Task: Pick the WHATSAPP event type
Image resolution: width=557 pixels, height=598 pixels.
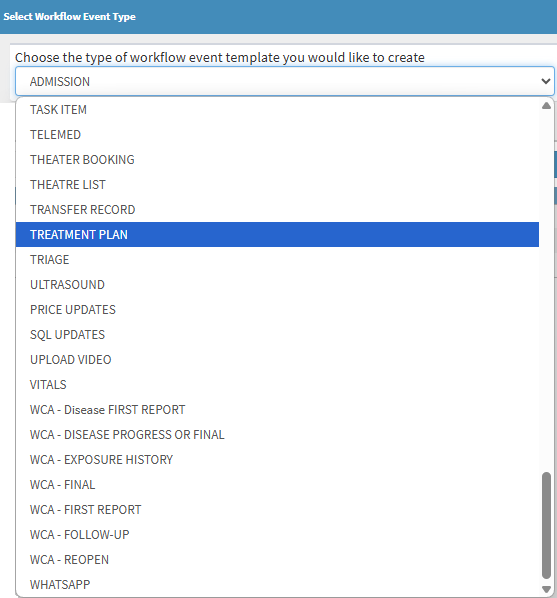Action: coord(277,585)
